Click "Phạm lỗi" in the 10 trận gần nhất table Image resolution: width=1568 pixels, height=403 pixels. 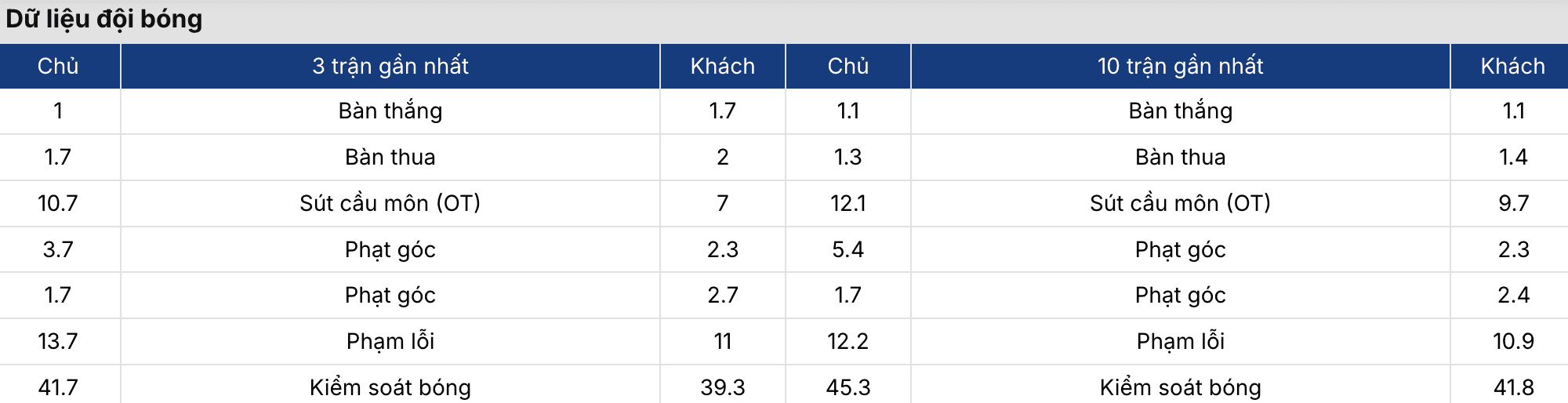point(1180,341)
